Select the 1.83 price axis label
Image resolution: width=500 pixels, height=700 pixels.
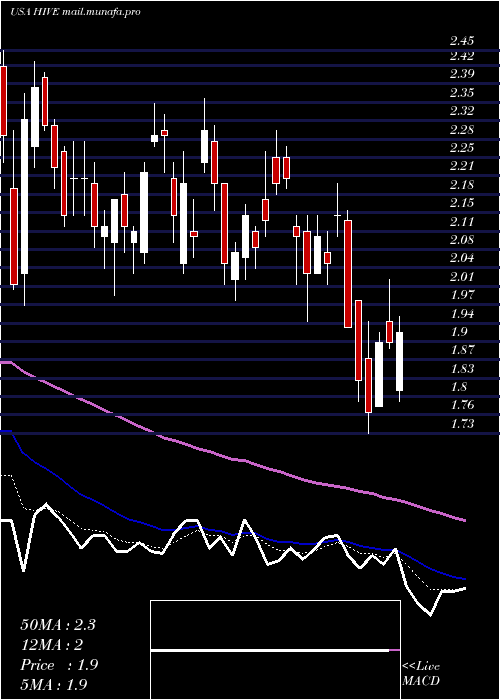pyautogui.click(x=462, y=369)
